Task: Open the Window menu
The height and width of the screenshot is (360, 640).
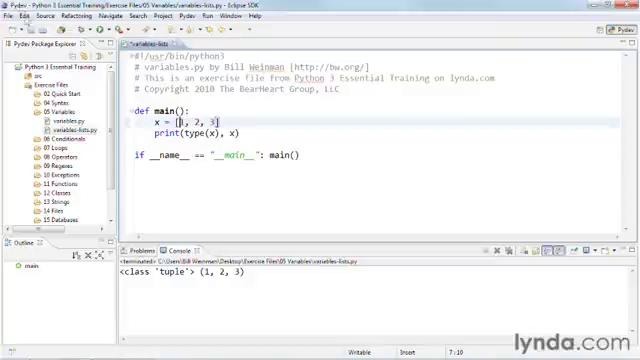Action: pyautogui.click(x=231, y=16)
